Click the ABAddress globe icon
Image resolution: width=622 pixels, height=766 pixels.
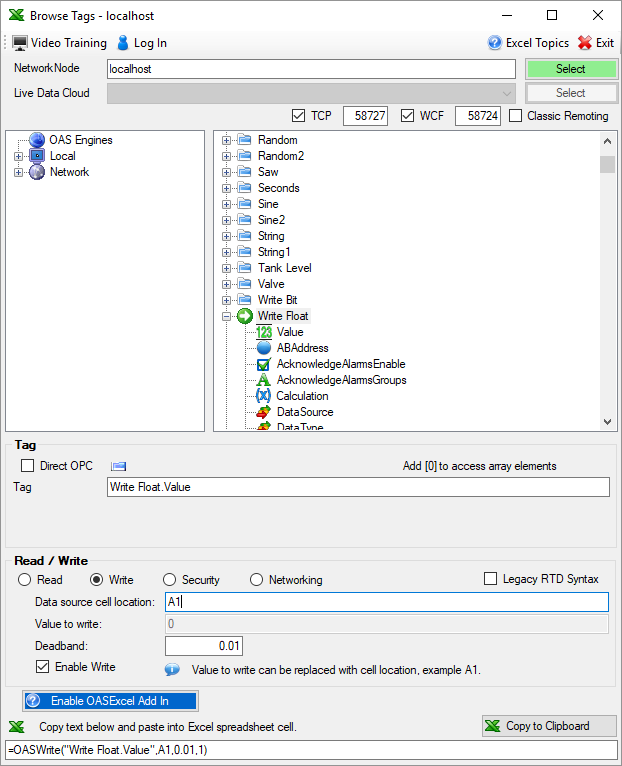264,348
